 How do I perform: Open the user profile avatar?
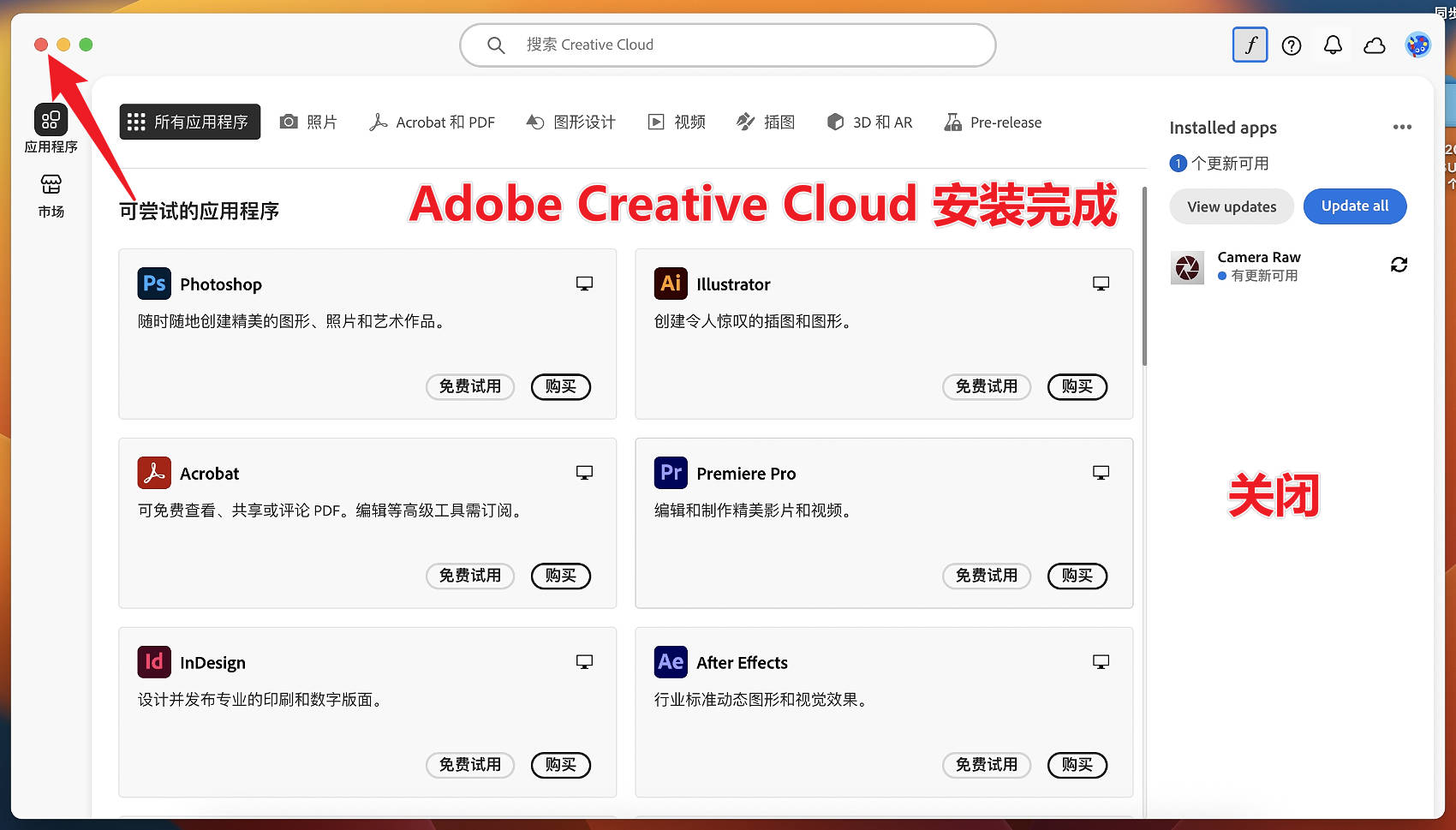click(x=1417, y=45)
